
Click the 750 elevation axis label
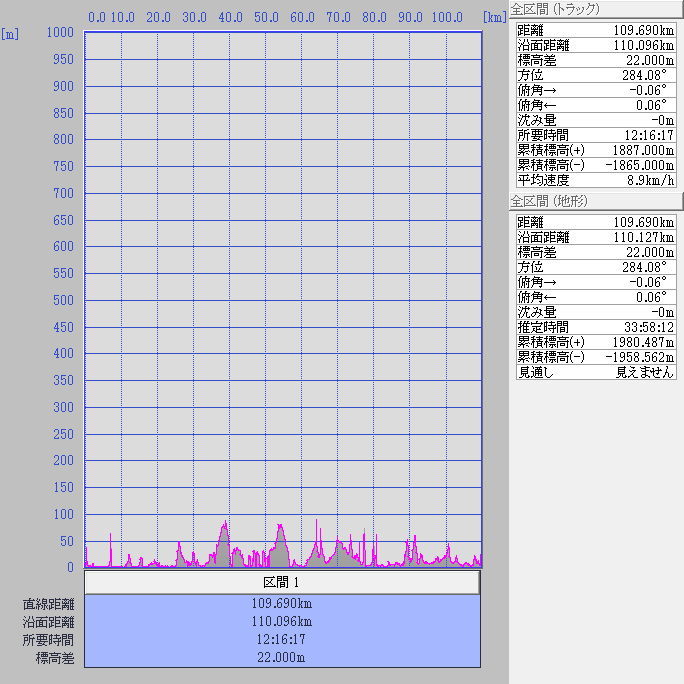[x=63, y=166]
